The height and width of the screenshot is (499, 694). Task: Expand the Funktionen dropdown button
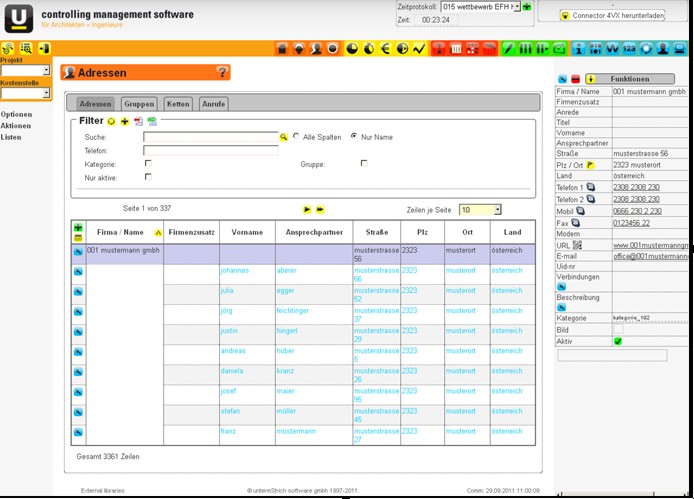tap(630, 79)
